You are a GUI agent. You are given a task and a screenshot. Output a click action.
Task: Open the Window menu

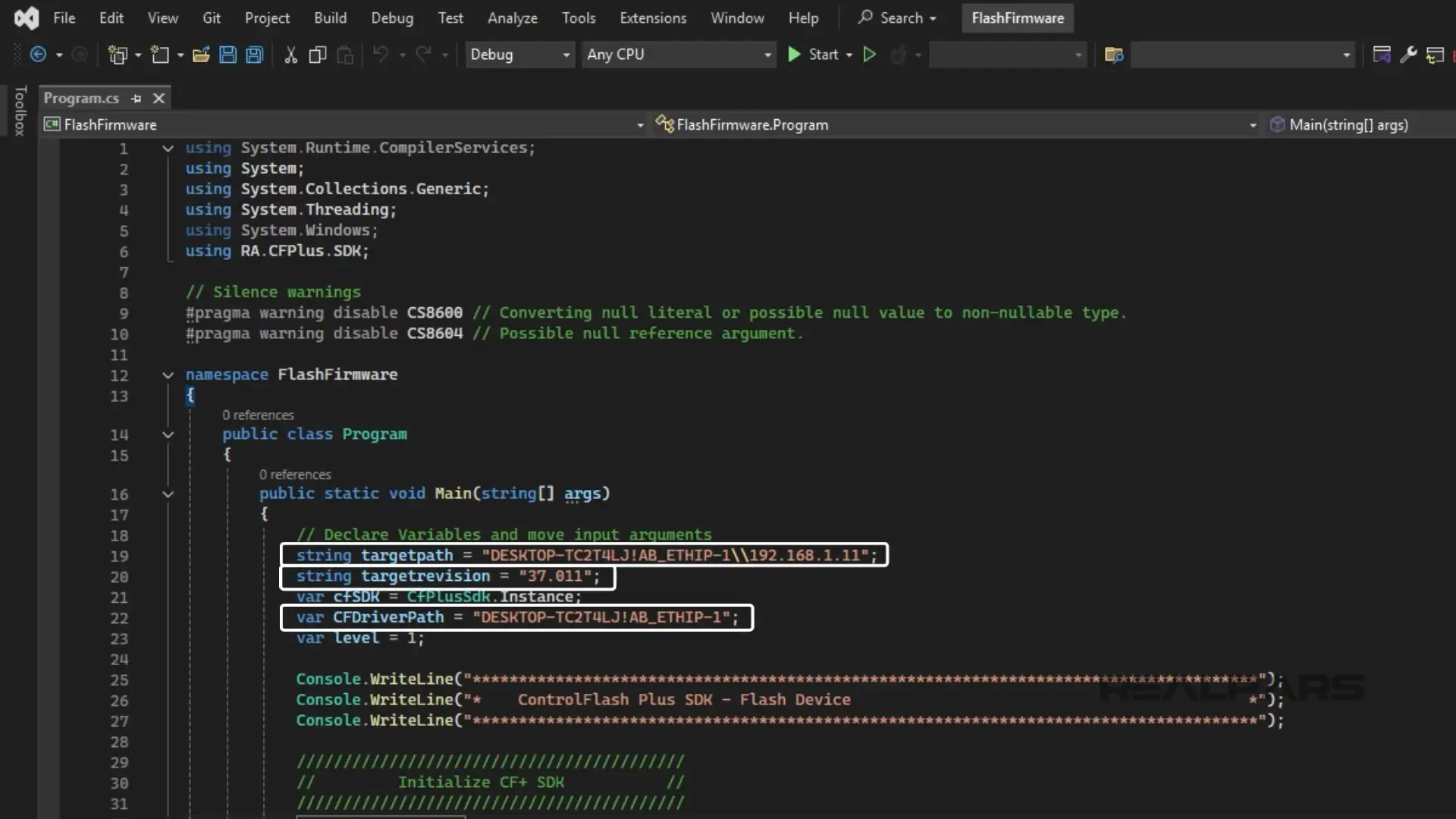point(737,17)
